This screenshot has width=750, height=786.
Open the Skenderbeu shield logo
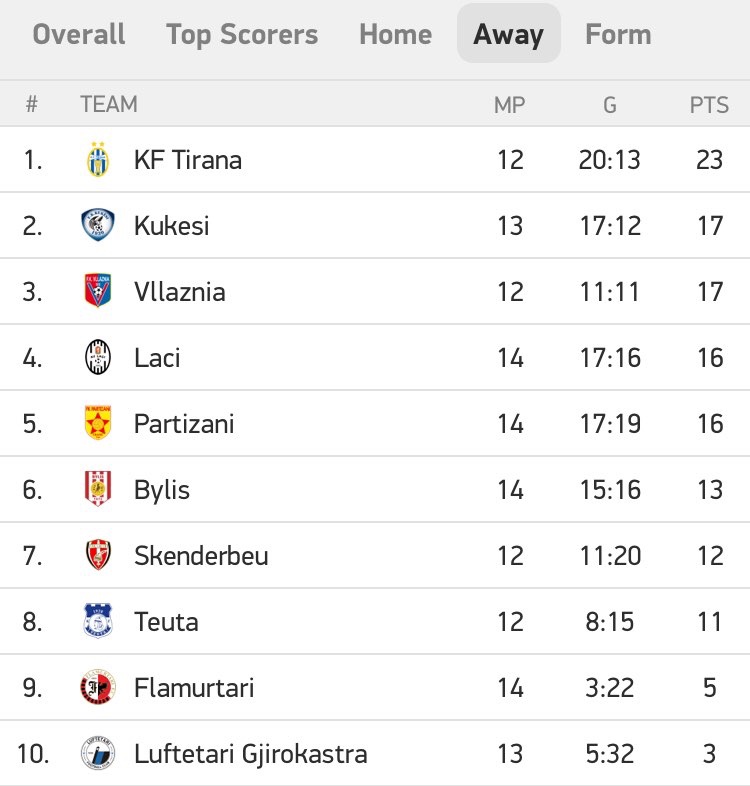pyautogui.click(x=98, y=555)
